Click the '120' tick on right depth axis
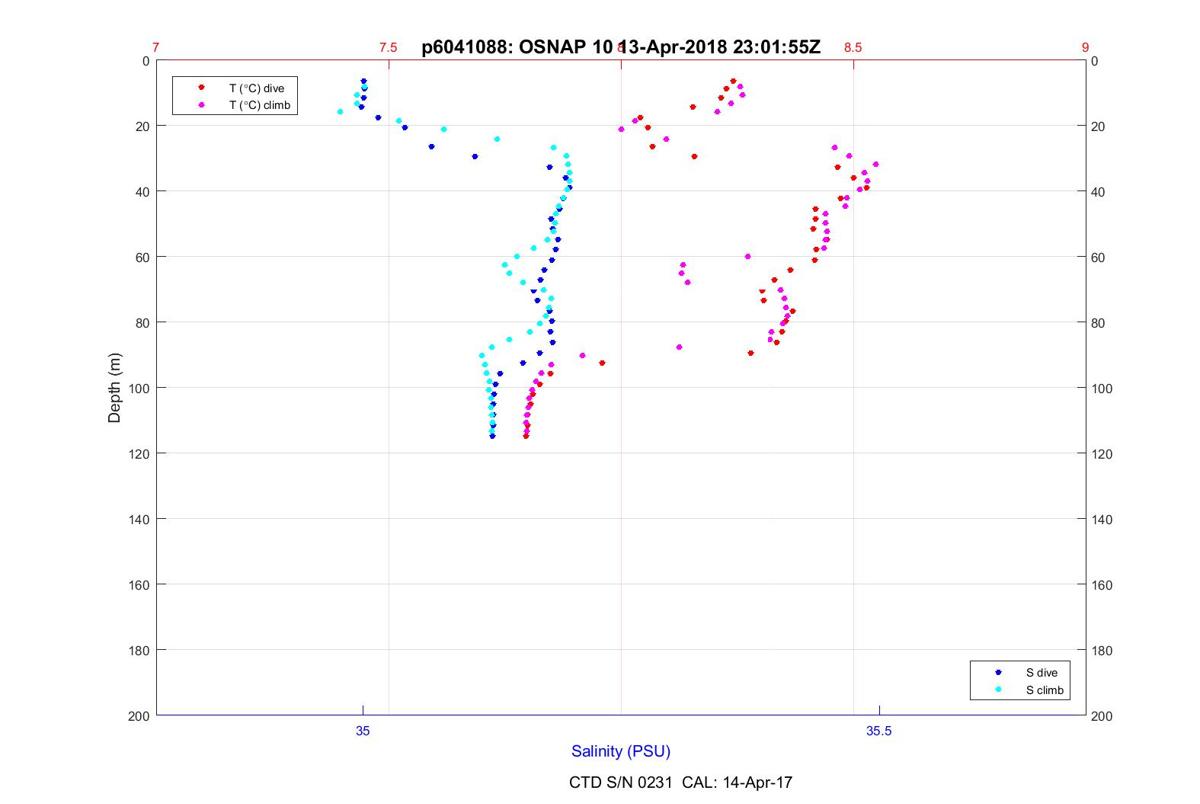The image size is (1200, 804). coord(1104,453)
